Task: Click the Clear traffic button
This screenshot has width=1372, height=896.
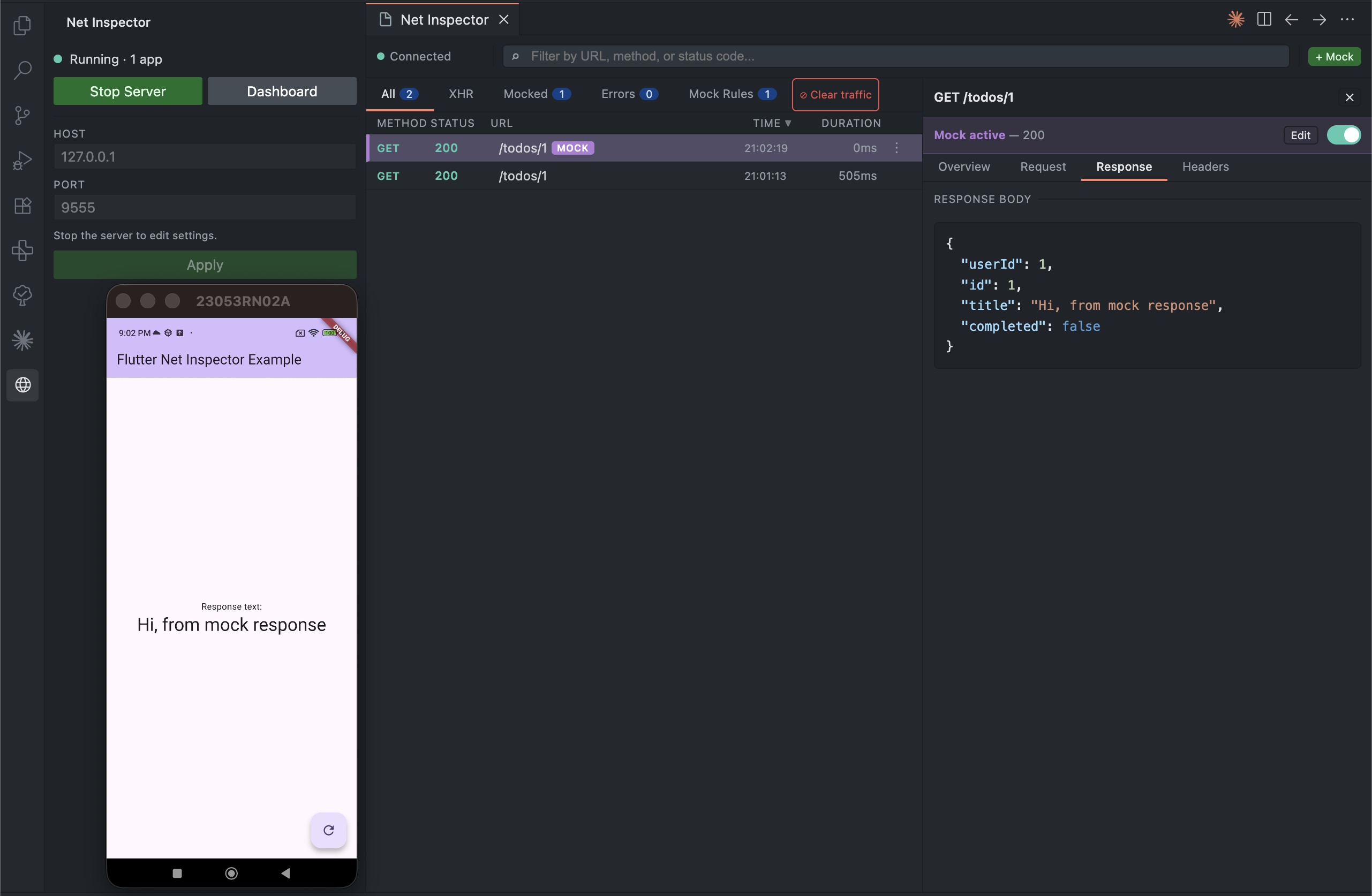Action: tap(835, 95)
